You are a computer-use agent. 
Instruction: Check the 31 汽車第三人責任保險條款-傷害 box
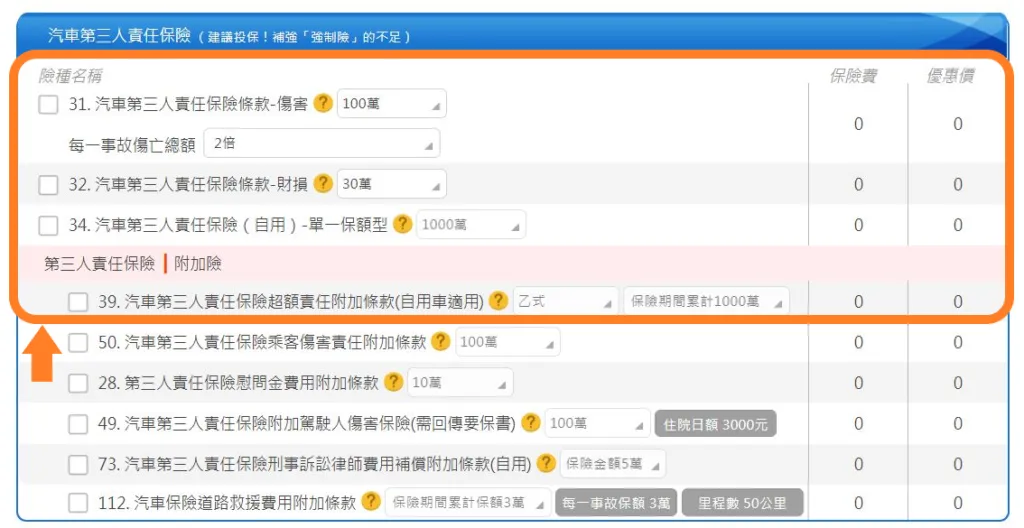pyautogui.click(x=48, y=104)
